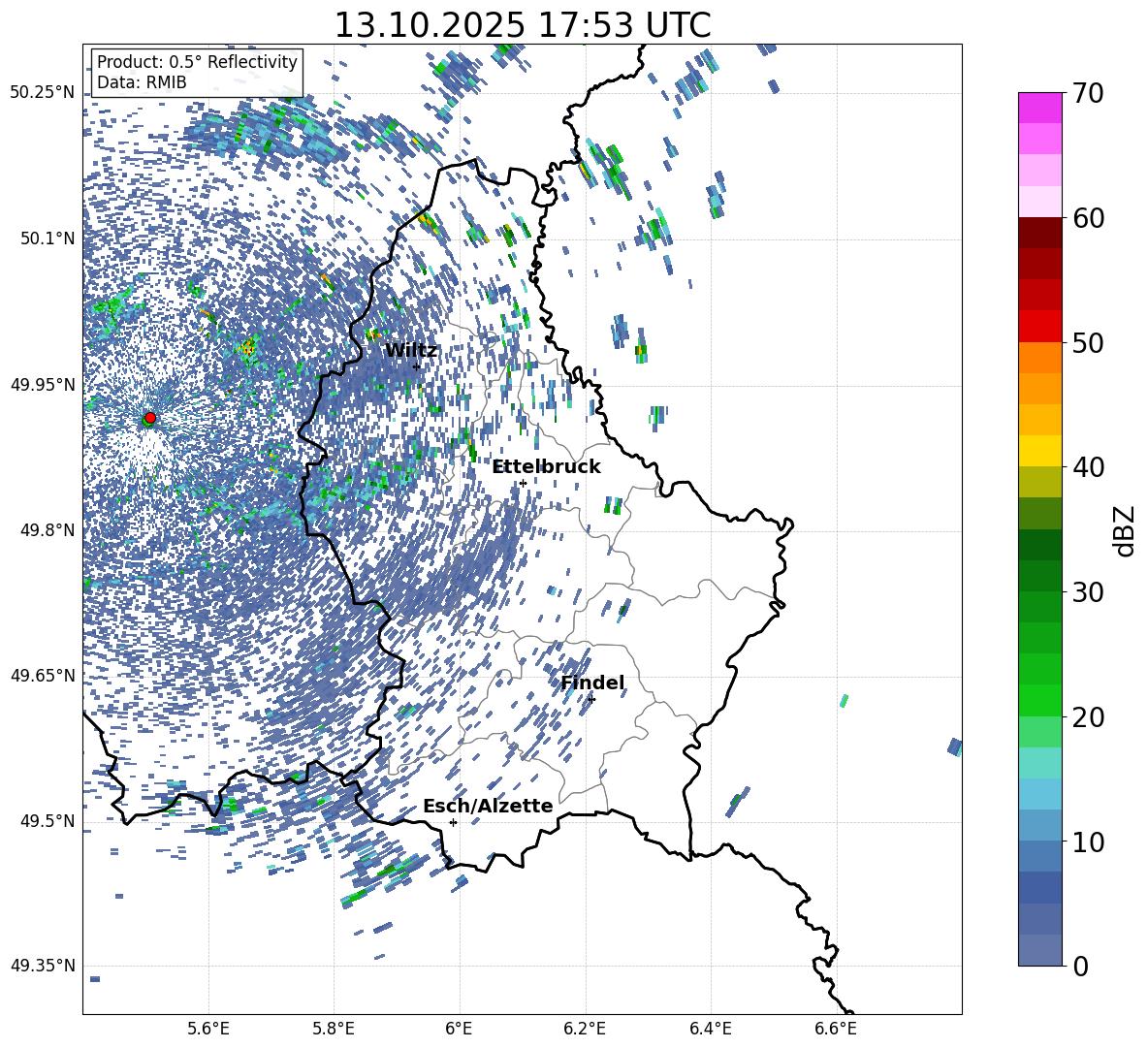Click the 50.25°N latitude label

pos(43,93)
